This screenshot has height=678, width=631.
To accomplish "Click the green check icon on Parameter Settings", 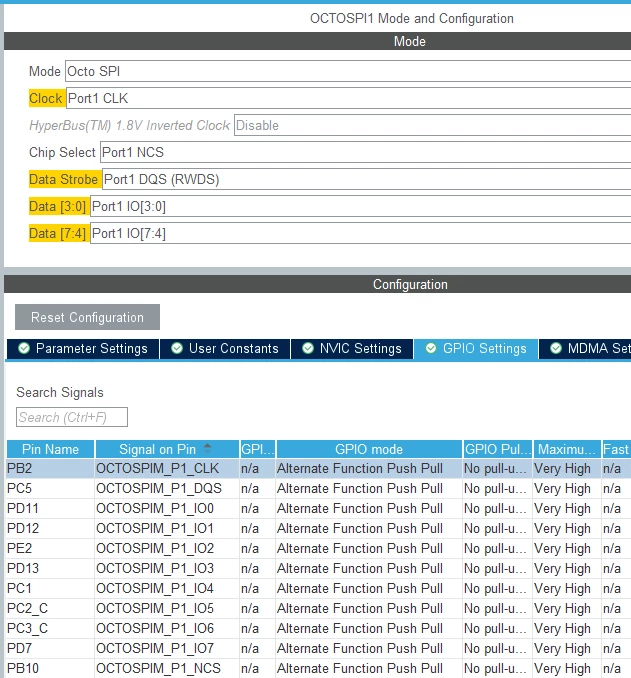I will tap(24, 348).
